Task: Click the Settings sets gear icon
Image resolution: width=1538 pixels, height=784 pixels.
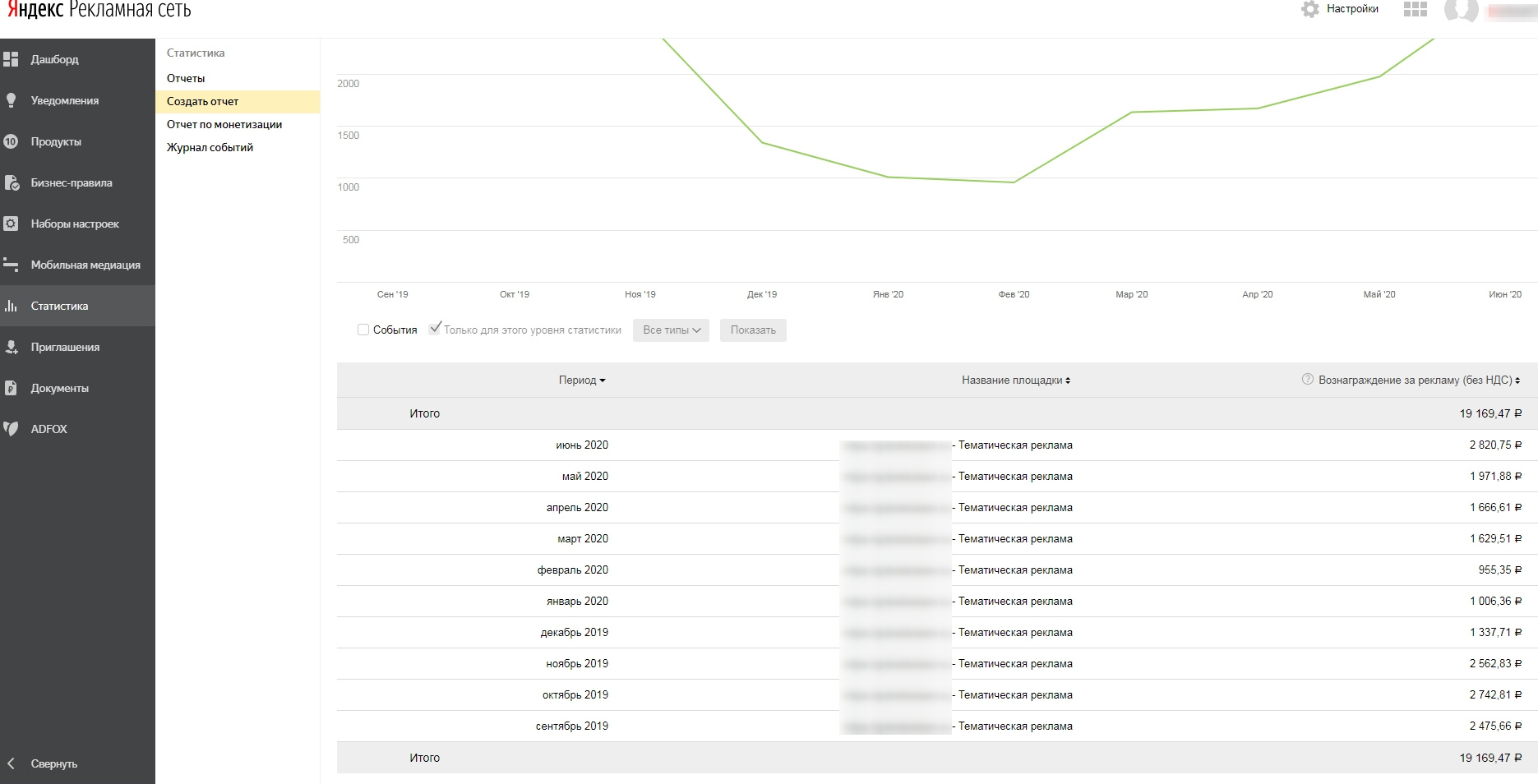Action: click(11, 224)
